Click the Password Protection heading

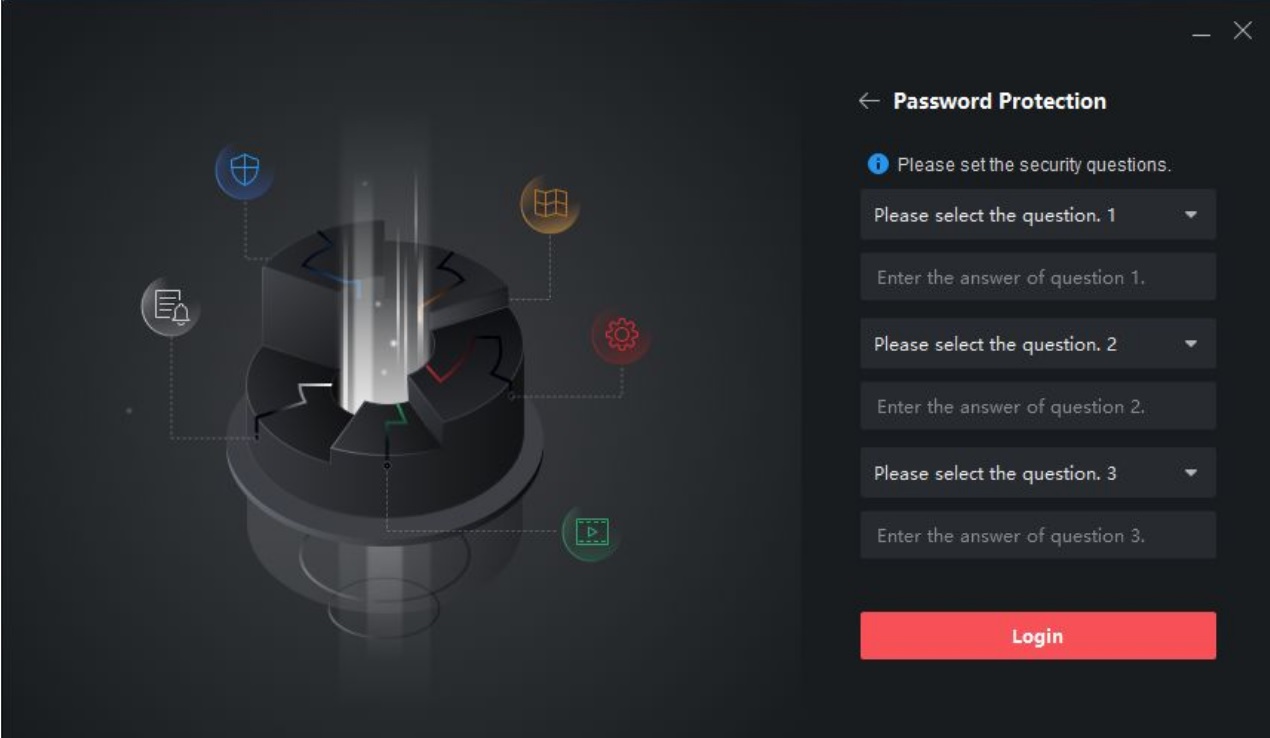[x=999, y=101]
